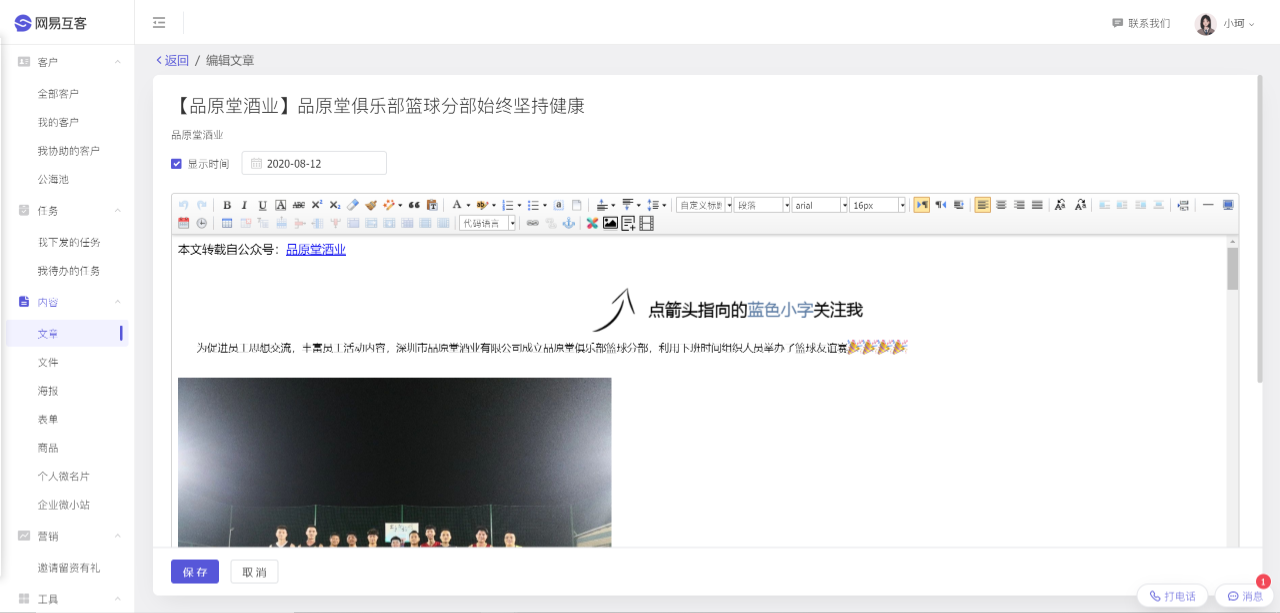The image size is (1280, 613).
Task: Open the 海报 content page
Action: [48, 390]
